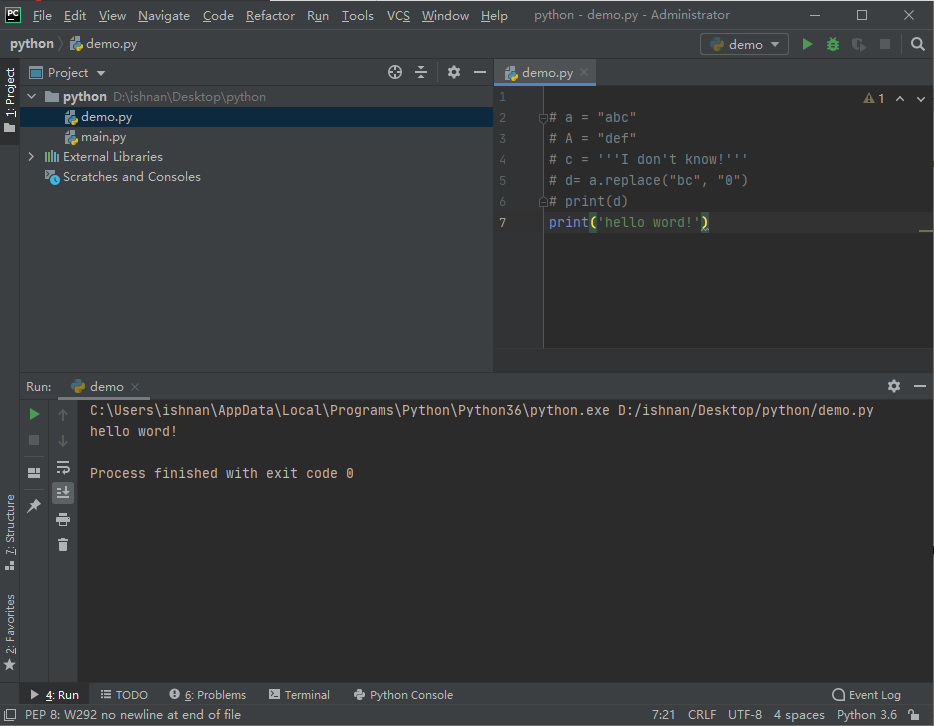Toggle tool window buttons icon in status bar
The height and width of the screenshot is (726, 934).
[x=10, y=714]
